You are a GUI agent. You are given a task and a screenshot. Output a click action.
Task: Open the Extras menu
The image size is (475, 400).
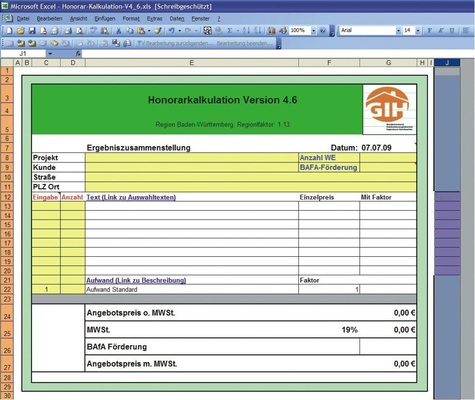[x=154, y=19]
